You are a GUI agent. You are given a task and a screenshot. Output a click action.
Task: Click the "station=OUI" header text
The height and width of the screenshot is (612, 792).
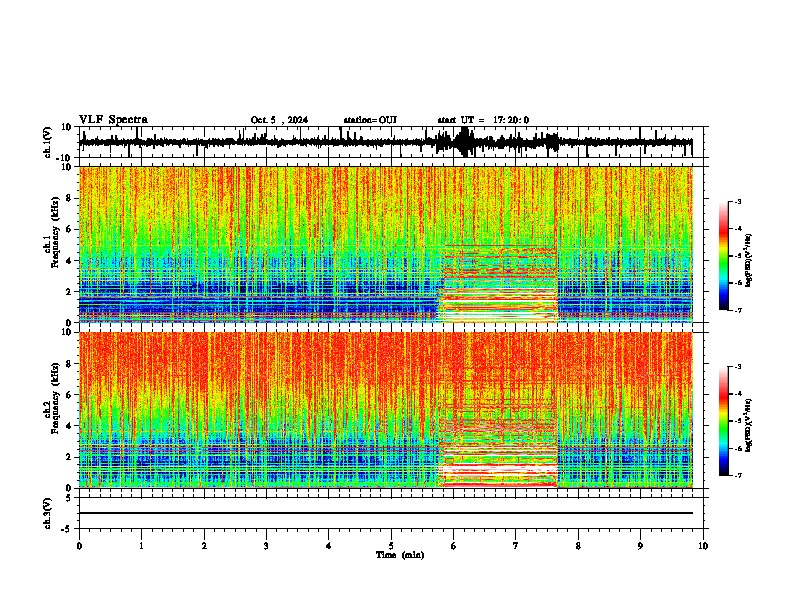370,120
